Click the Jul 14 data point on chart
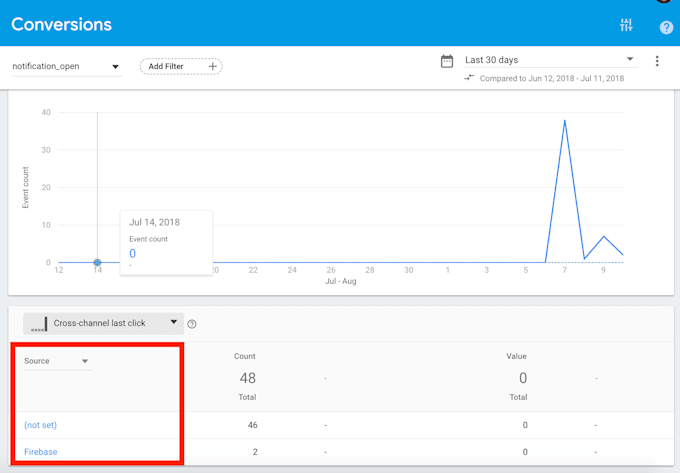The height and width of the screenshot is (473, 680). pos(97,263)
